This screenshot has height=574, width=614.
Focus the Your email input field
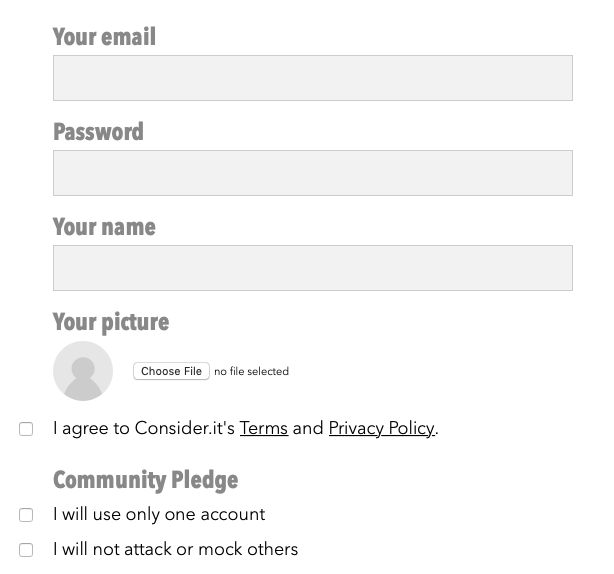tap(312, 78)
